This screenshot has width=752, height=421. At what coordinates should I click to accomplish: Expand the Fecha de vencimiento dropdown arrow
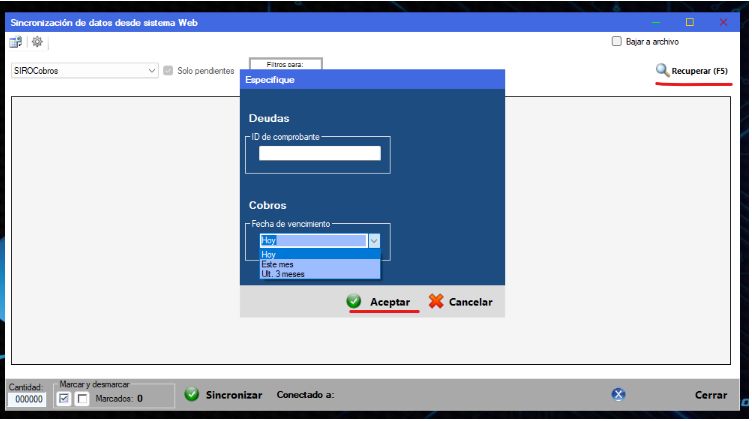point(374,240)
